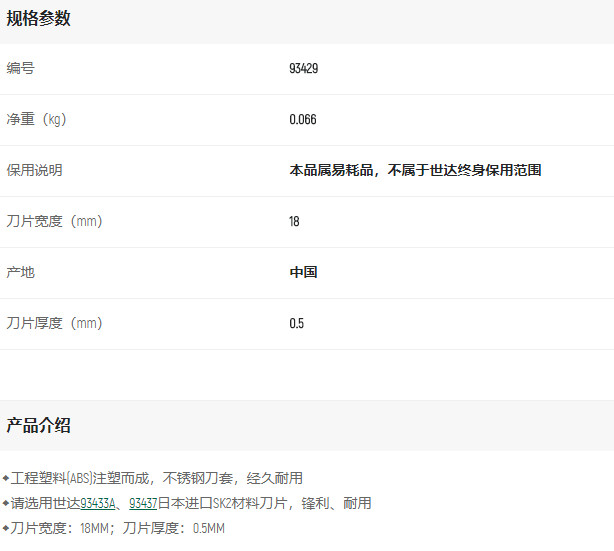Open the 93437 blade product link
Screen dimensions: 614x551
pos(143,503)
